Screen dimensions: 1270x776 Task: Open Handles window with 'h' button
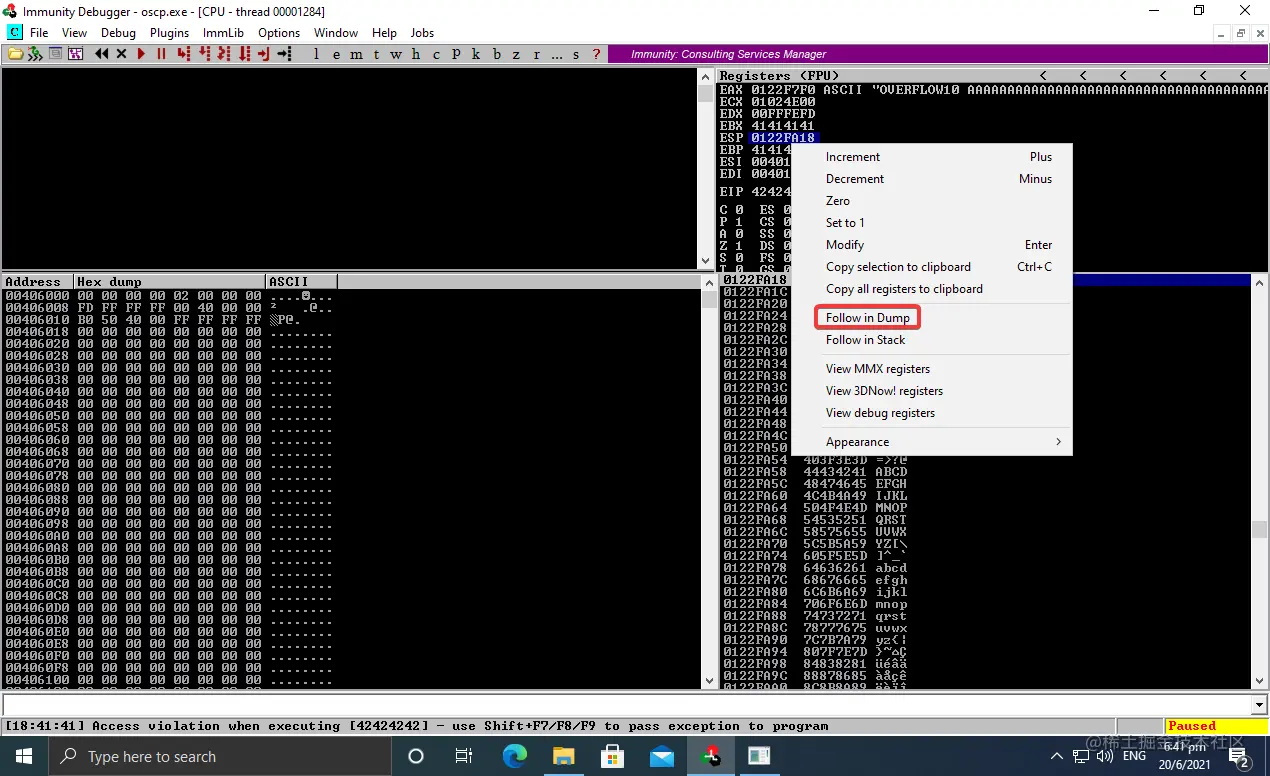pyautogui.click(x=416, y=54)
